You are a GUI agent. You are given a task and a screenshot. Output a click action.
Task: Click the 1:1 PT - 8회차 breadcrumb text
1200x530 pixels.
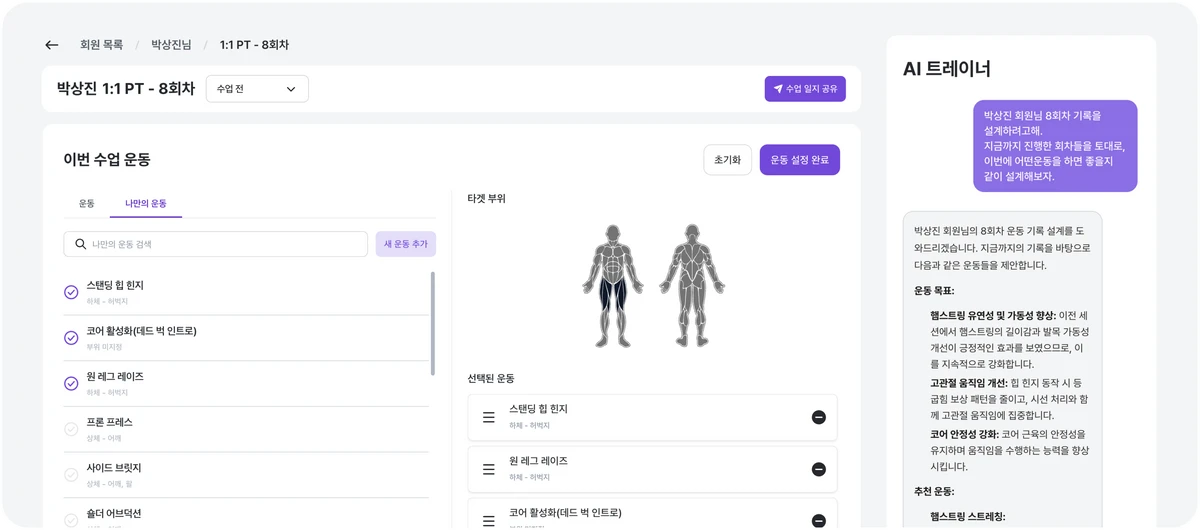coord(254,45)
